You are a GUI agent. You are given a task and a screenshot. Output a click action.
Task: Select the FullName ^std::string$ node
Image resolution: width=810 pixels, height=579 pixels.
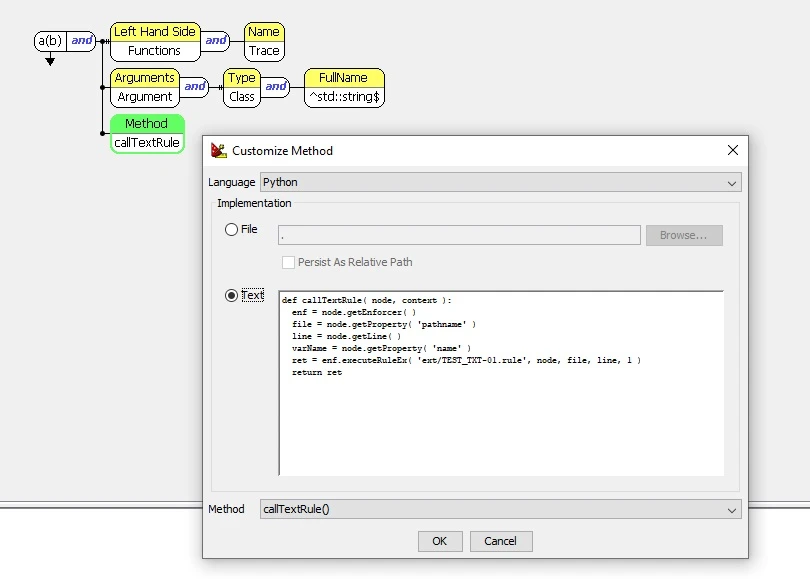344,88
